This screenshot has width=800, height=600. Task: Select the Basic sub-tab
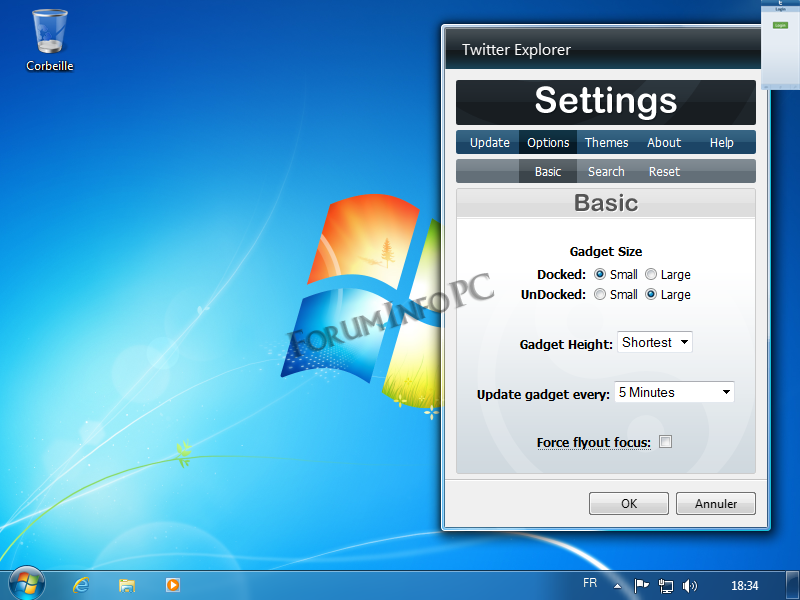pos(548,171)
